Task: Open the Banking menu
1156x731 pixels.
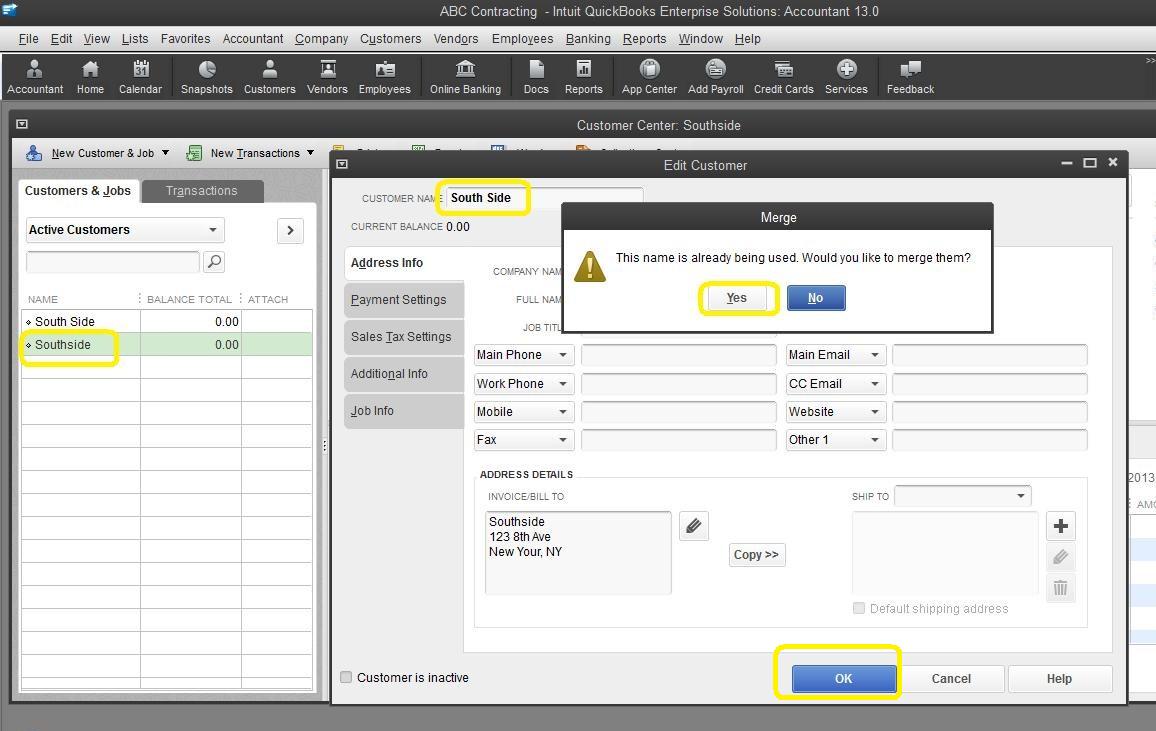Action: click(588, 39)
